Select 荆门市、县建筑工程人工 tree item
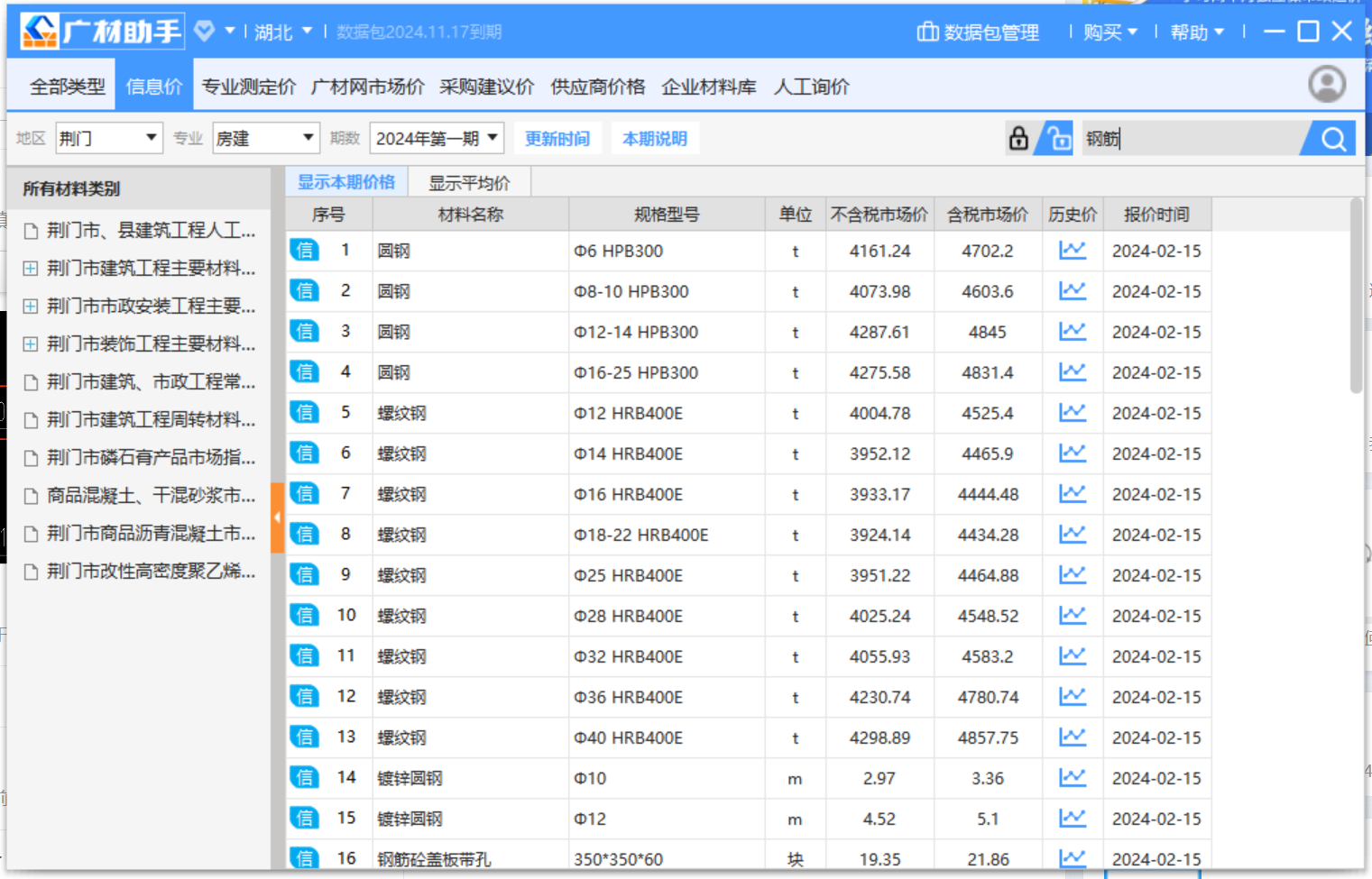The width and height of the screenshot is (1372, 879). click(x=141, y=231)
